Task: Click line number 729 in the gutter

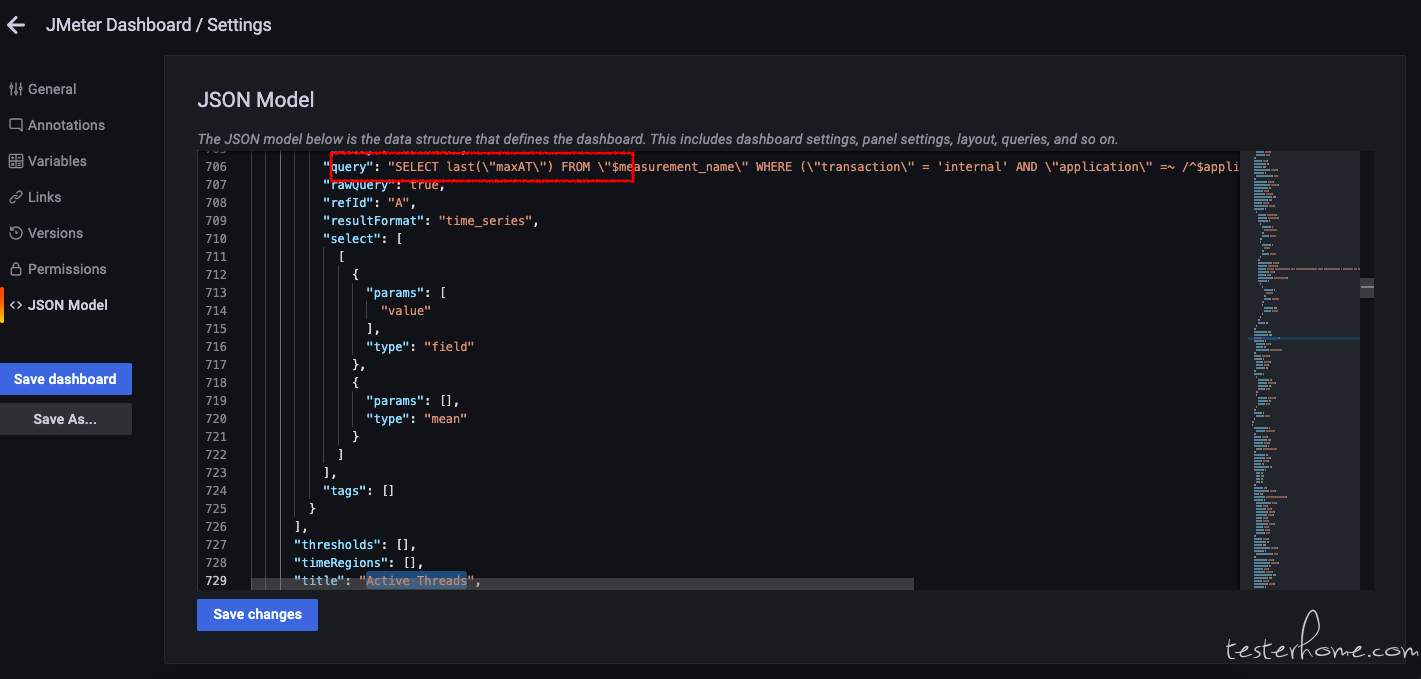Action: [x=215, y=580]
